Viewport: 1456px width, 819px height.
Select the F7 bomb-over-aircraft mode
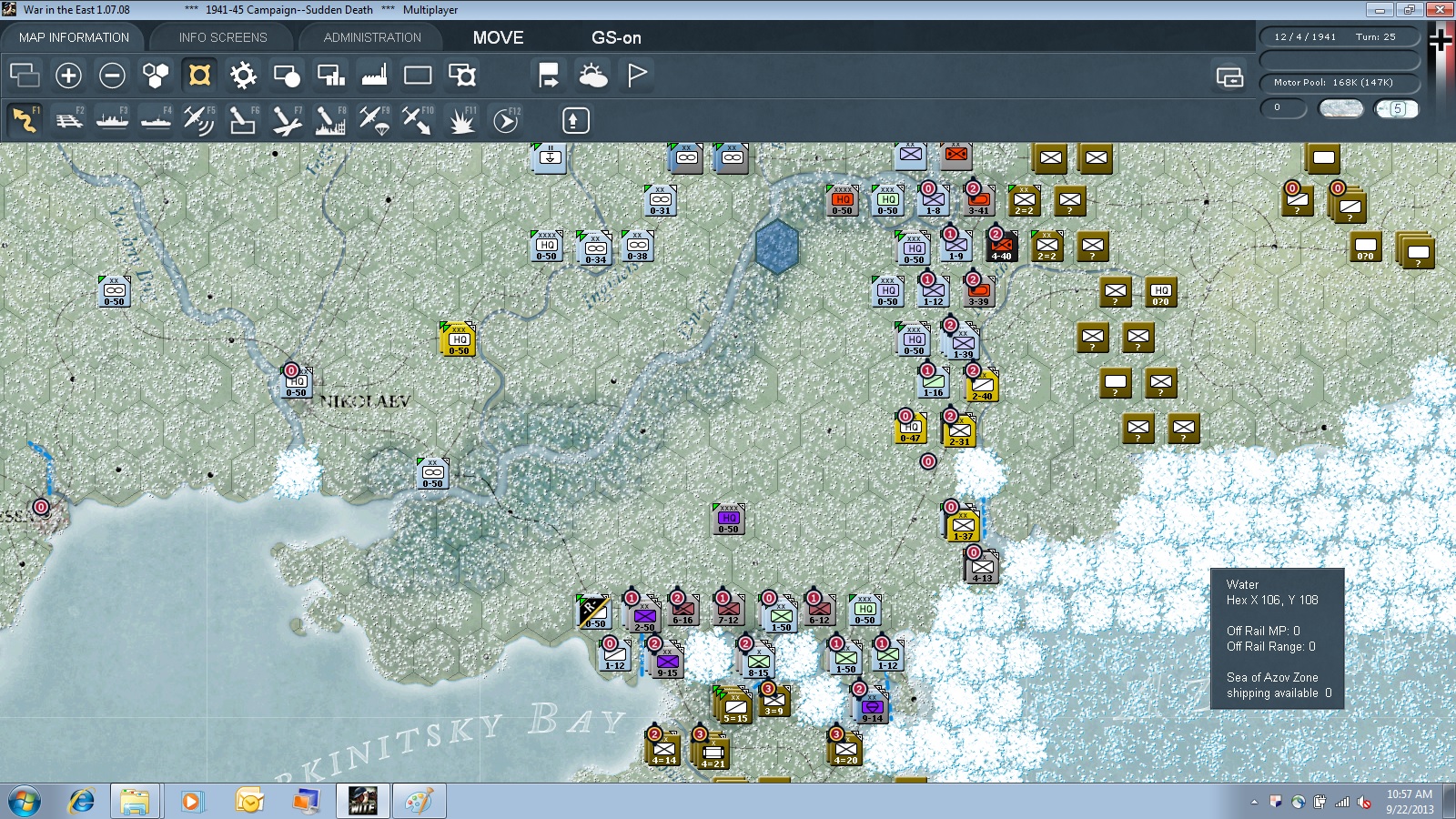(287, 120)
